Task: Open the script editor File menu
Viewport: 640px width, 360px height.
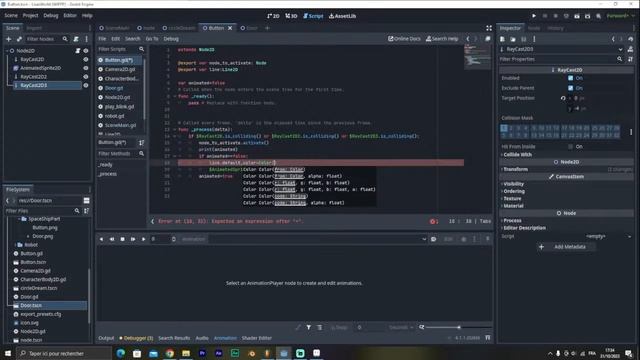Action: [x=102, y=39]
